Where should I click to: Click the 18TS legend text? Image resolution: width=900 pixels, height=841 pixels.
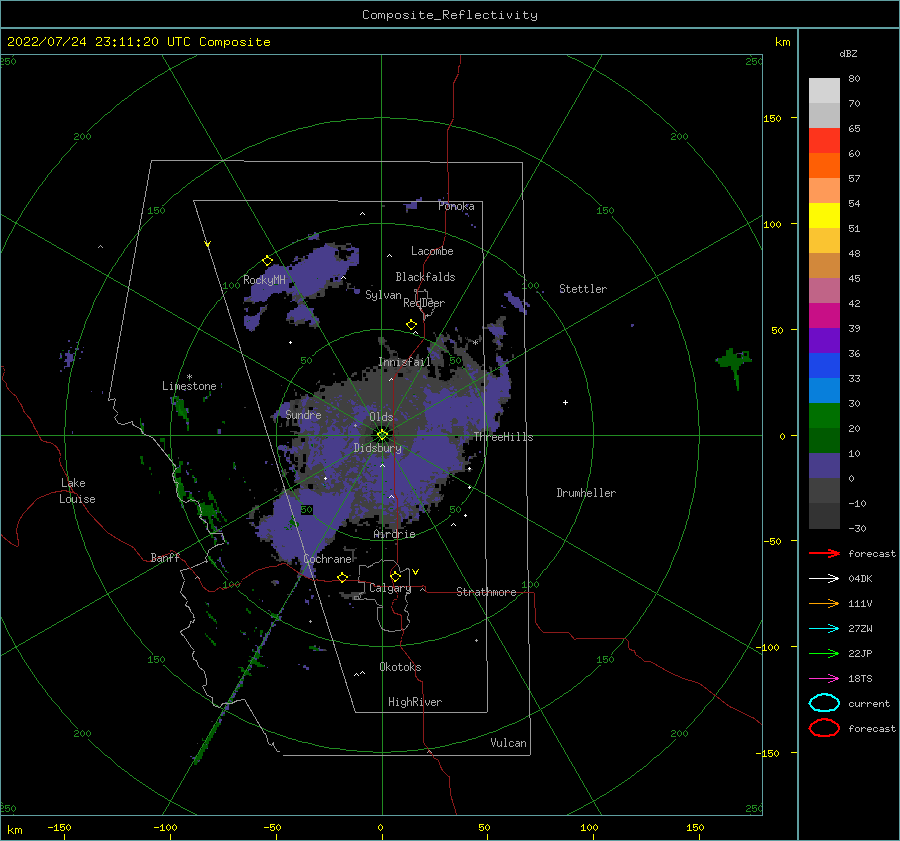point(860,679)
